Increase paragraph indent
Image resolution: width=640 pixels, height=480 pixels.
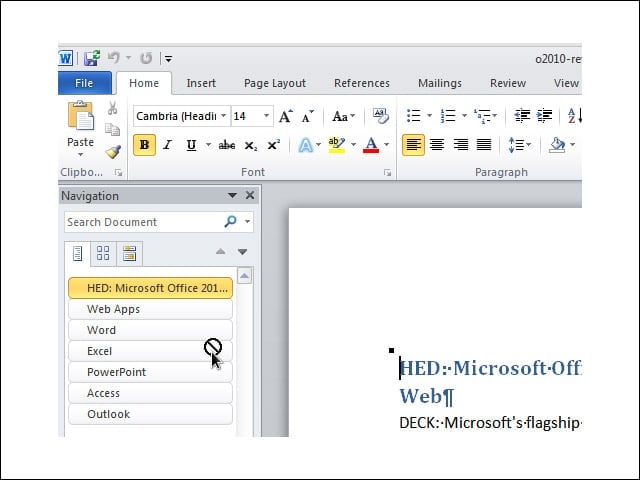545,116
